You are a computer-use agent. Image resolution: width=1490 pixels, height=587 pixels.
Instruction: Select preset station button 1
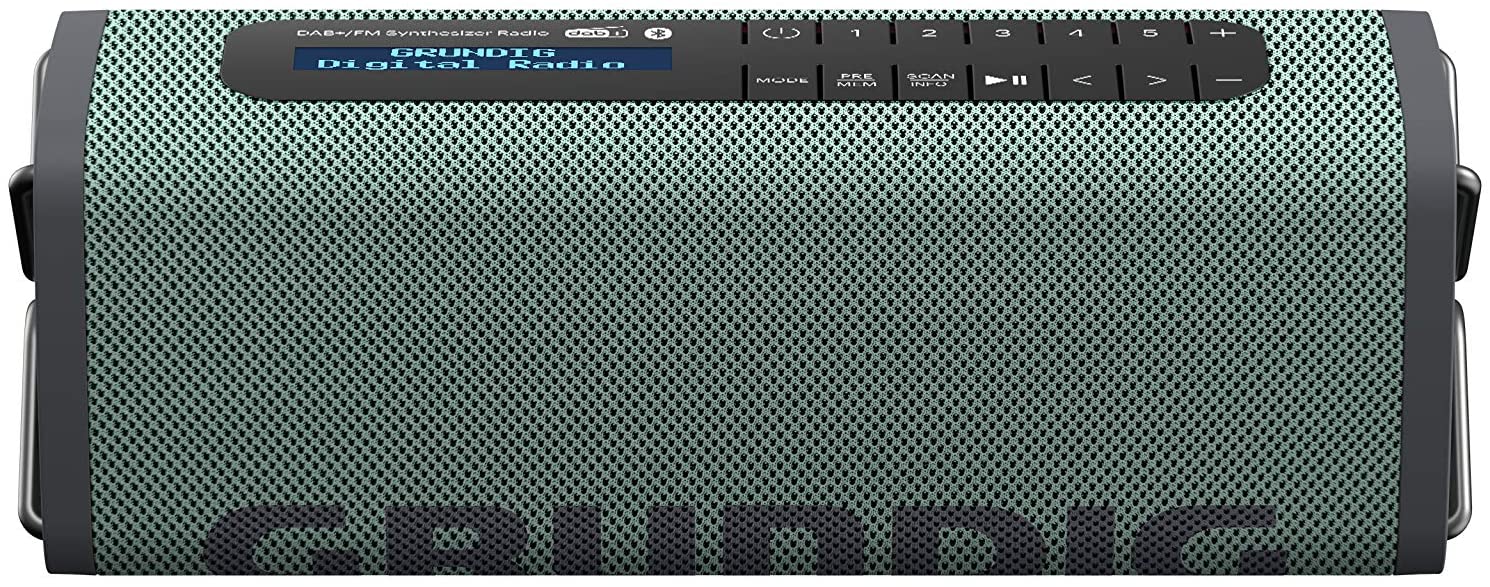point(854,33)
